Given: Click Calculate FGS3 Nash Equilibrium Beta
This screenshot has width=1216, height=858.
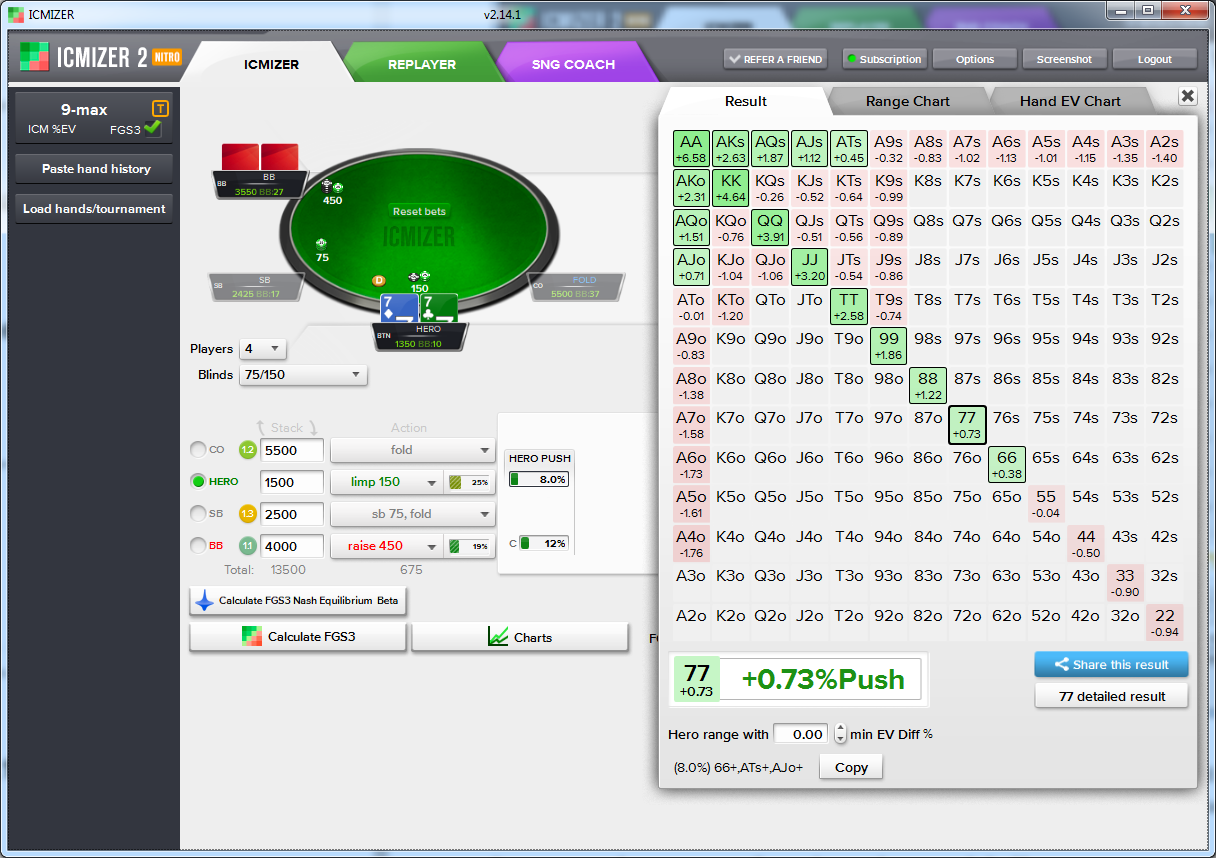Looking at the screenshot, I should click(x=298, y=601).
